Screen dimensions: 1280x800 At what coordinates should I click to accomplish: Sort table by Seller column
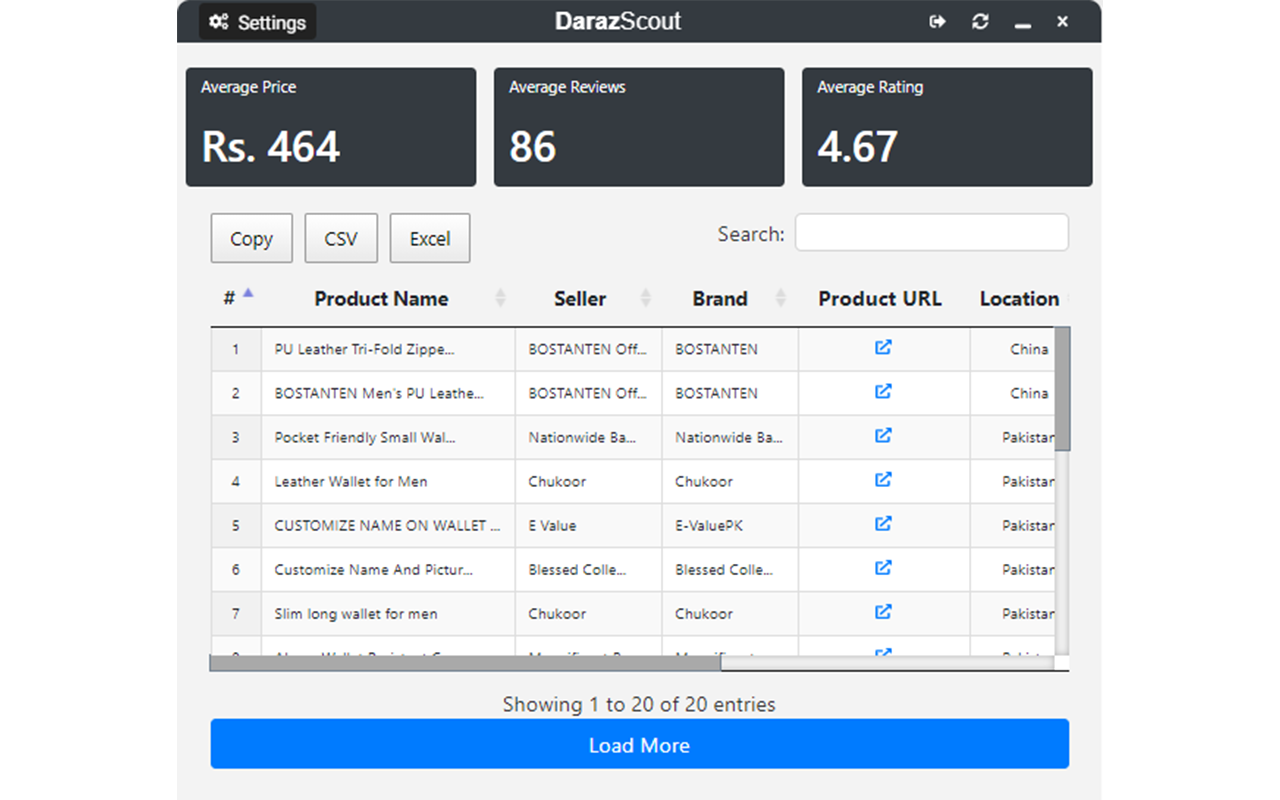[580, 299]
